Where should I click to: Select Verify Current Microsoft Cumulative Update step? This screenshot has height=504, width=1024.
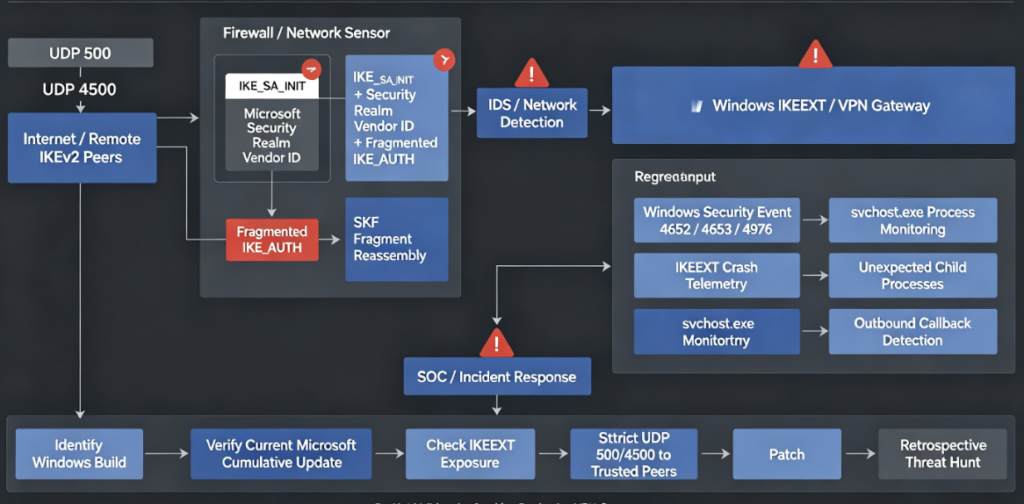[281, 454]
